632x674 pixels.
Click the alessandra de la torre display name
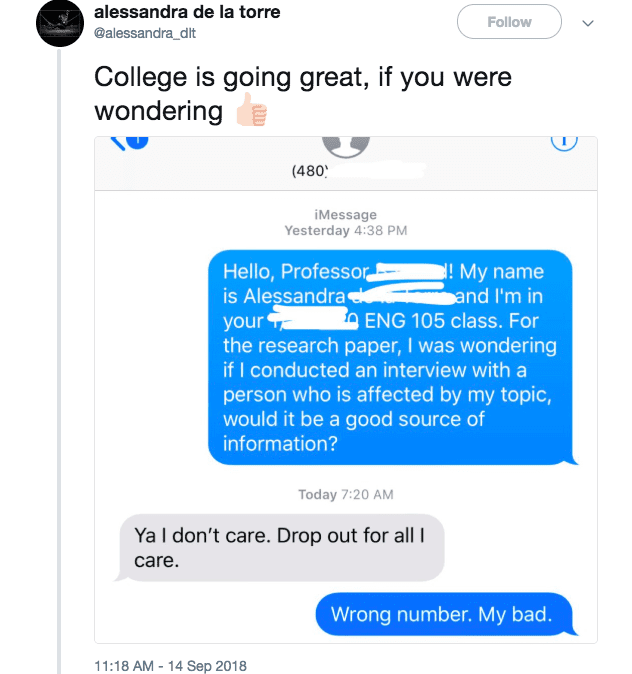pos(187,12)
